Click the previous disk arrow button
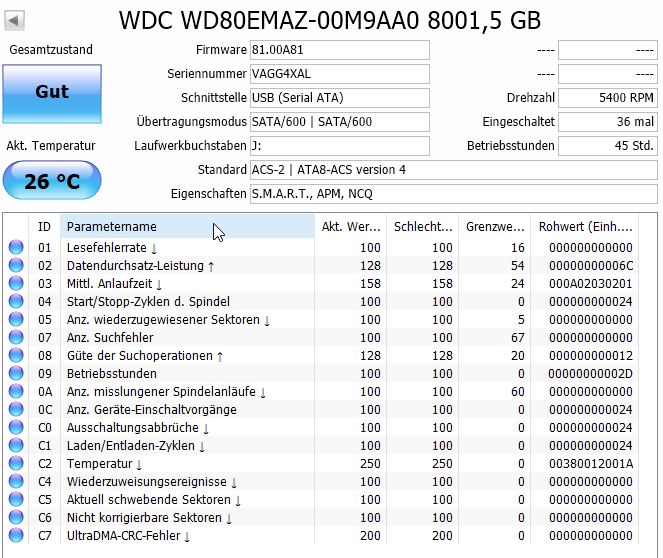The width and height of the screenshot is (663, 558). pos(14,20)
